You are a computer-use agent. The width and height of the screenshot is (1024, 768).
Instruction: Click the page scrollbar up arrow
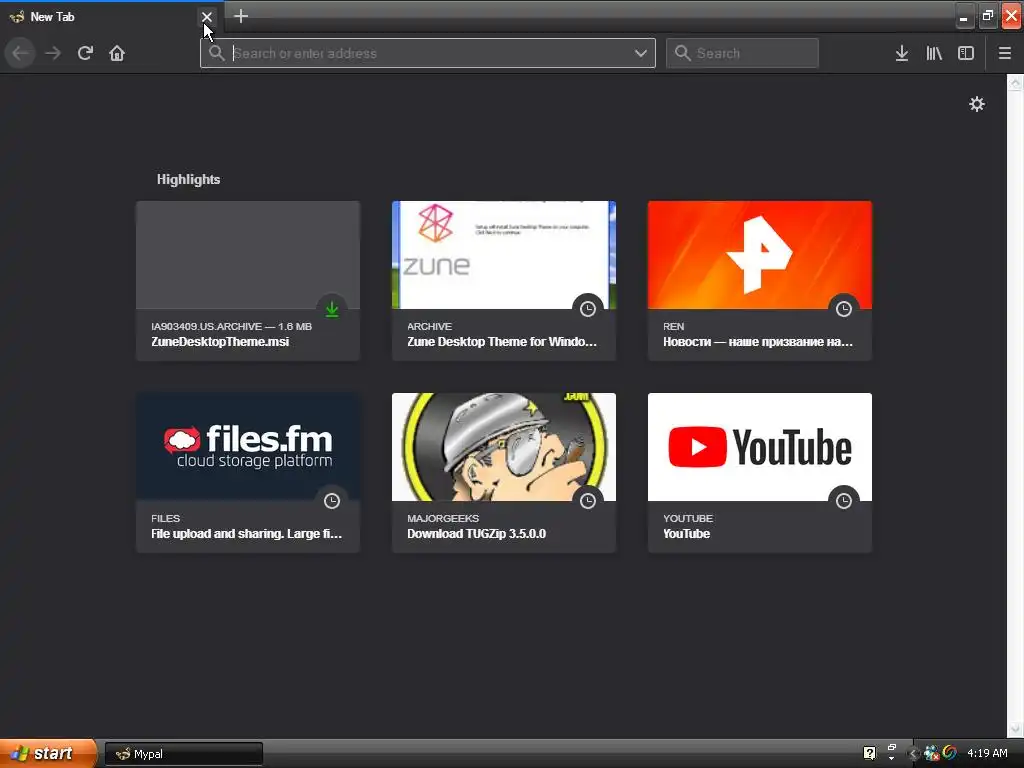(1015, 83)
